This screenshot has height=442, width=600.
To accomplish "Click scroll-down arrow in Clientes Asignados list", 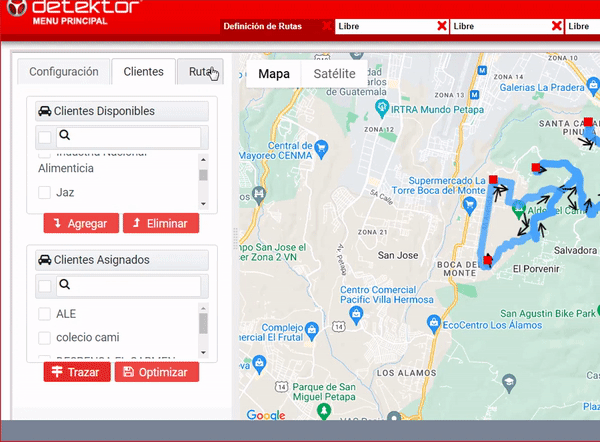I will (203, 352).
